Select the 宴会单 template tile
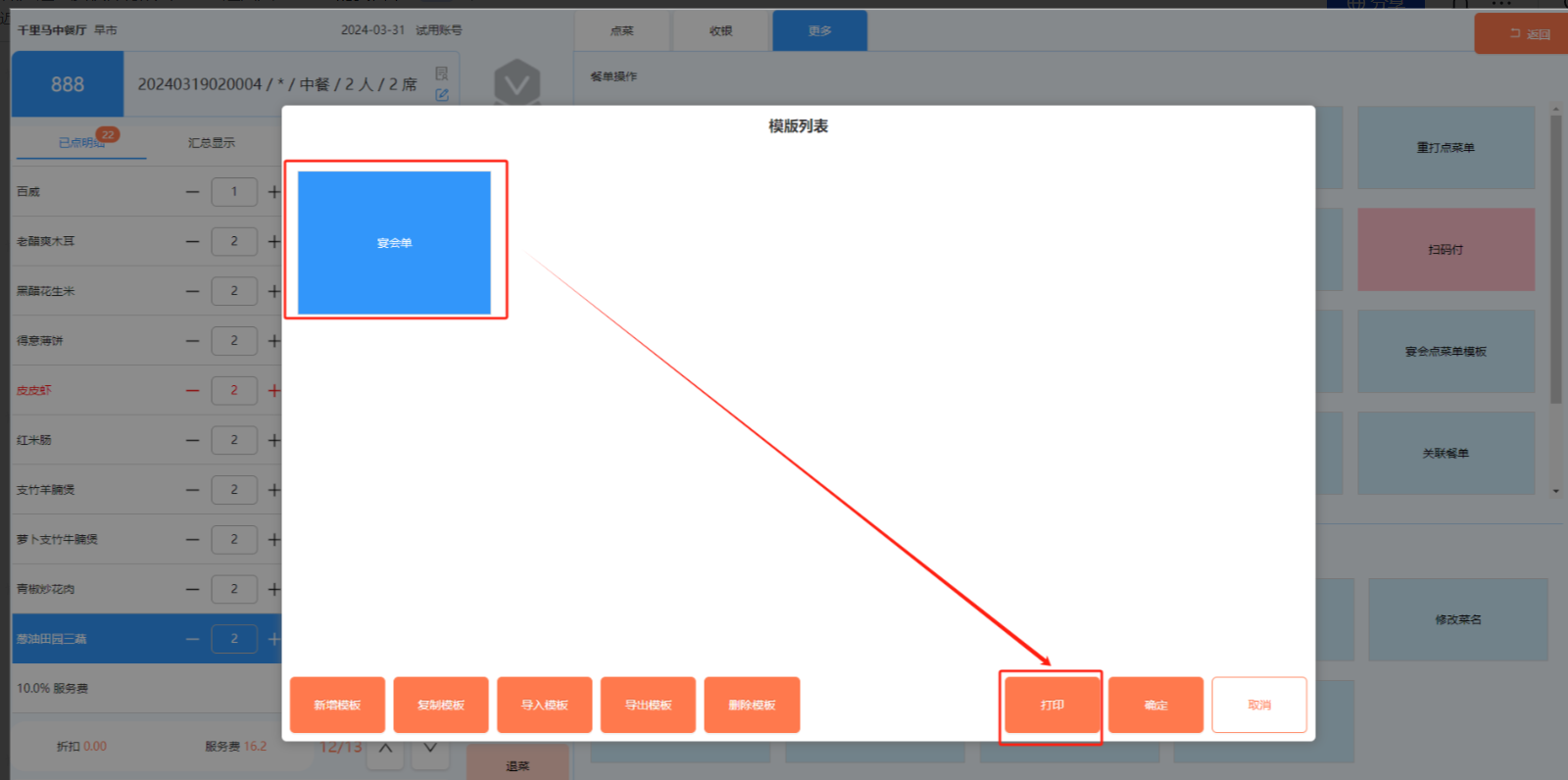This screenshot has width=1568, height=780. click(x=394, y=242)
